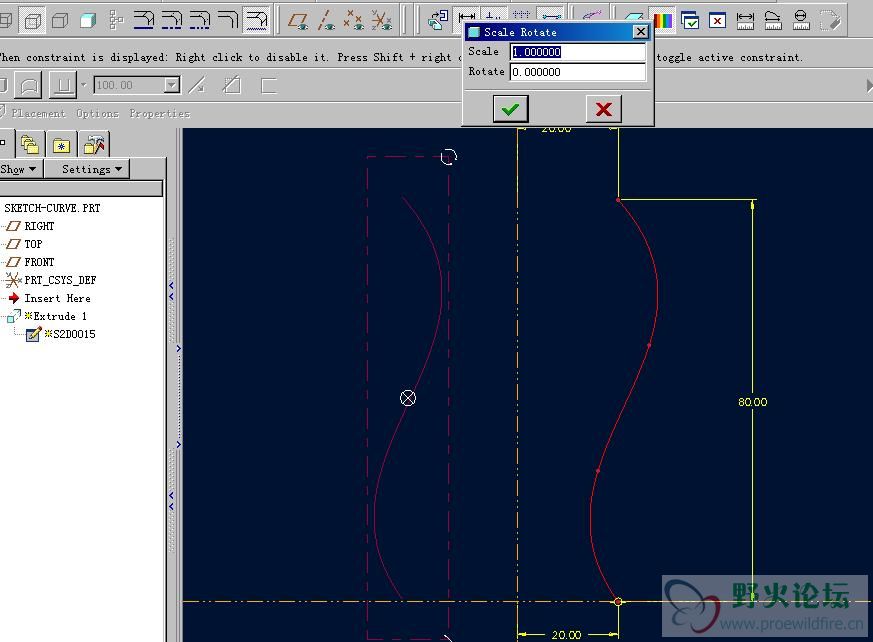Click the wavy underline corner style icon
Screen dimensions: 873x642
pyautogui.click(x=256, y=20)
